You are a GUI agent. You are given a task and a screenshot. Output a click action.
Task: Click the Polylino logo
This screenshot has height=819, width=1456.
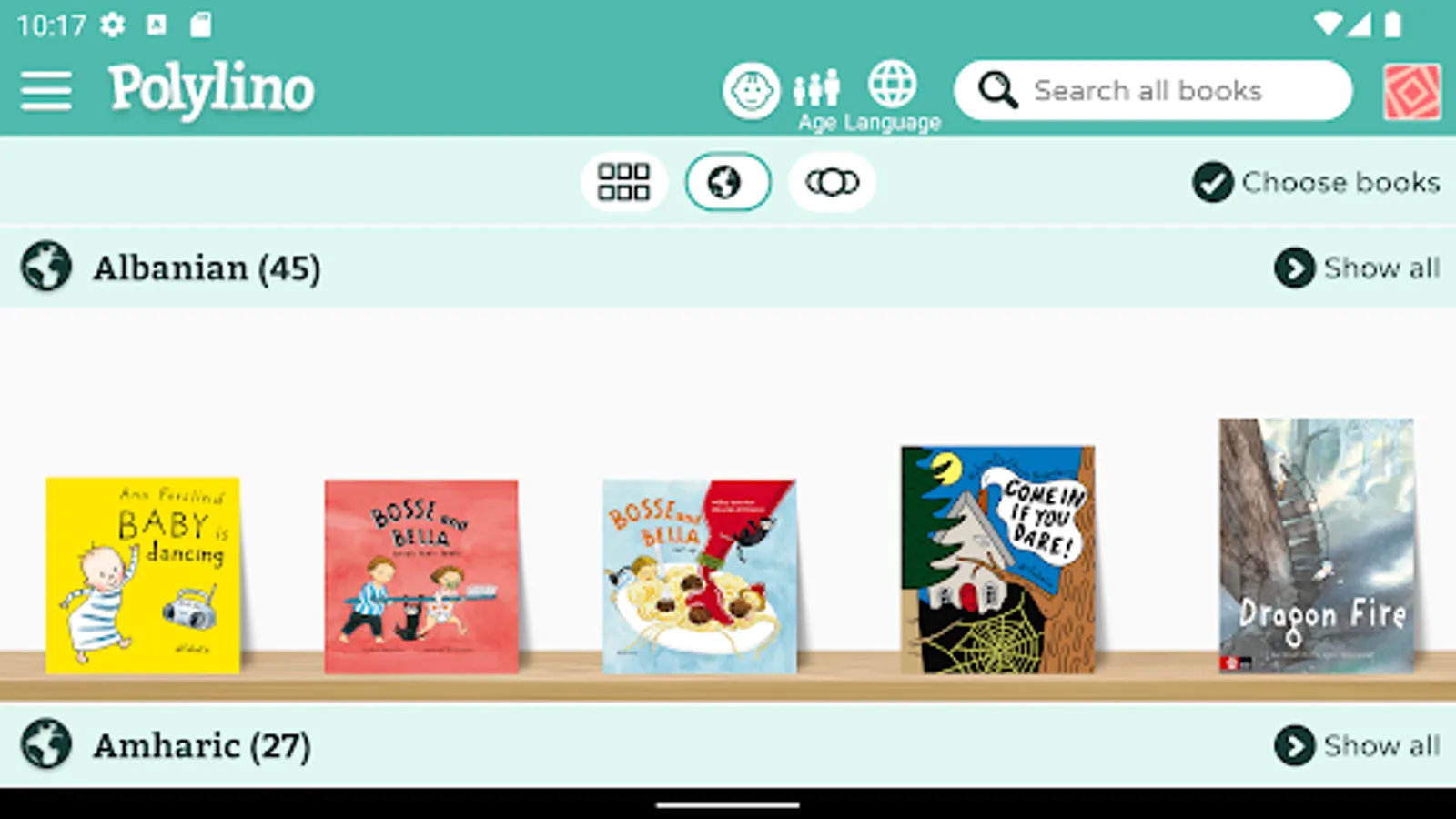click(211, 89)
